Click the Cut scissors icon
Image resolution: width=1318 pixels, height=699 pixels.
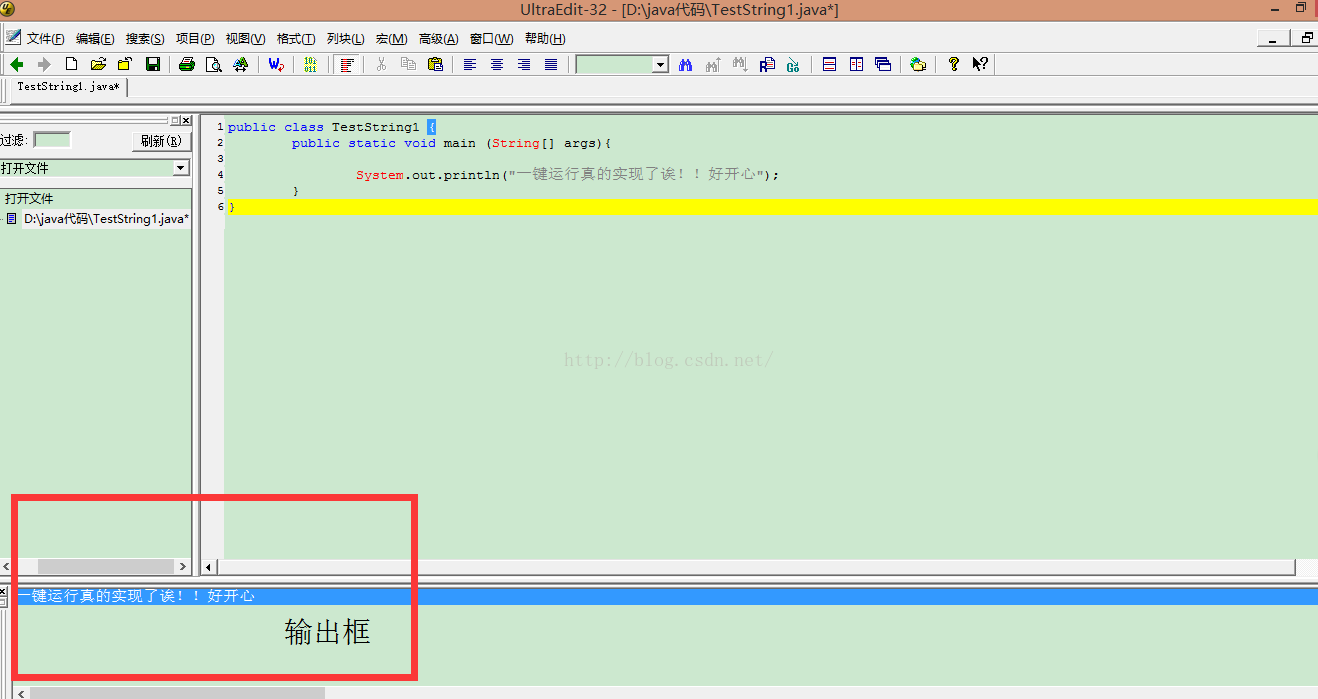point(381,64)
